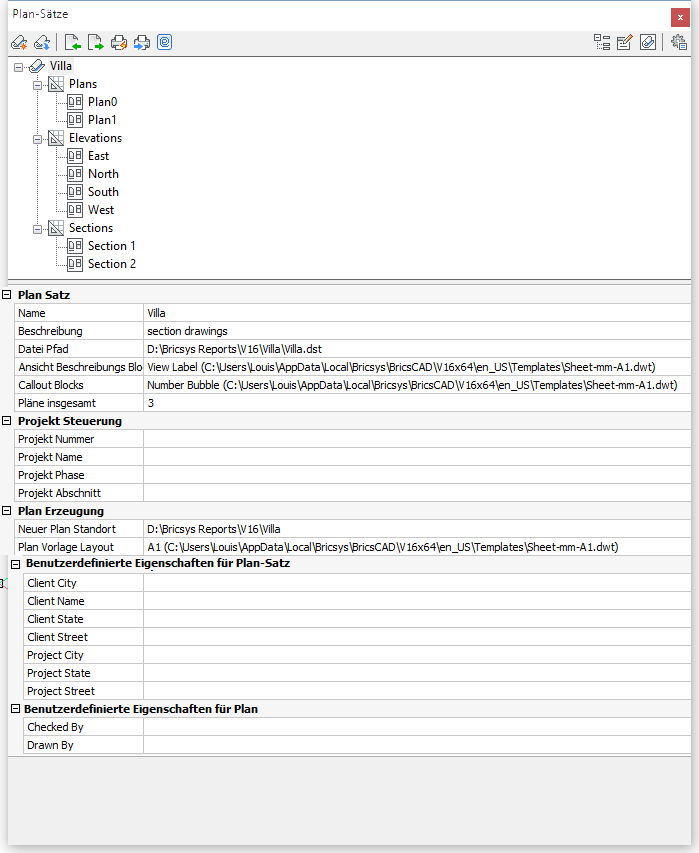Click the settings gear icon in the toolbar

[680, 42]
